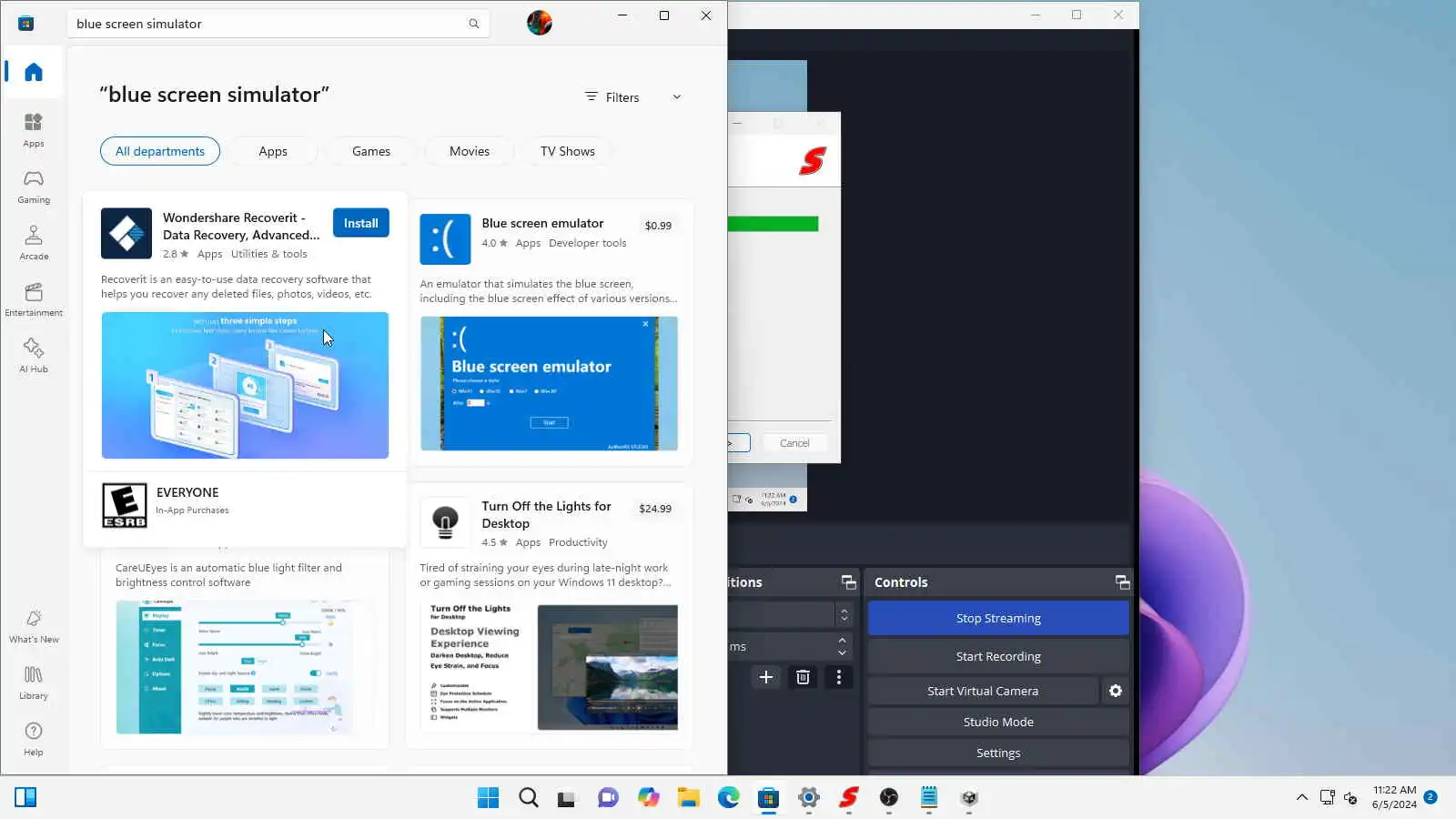Select the All departments tab
This screenshot has width=1456, height=819.
pyautogui.click(x=160, y=151)
